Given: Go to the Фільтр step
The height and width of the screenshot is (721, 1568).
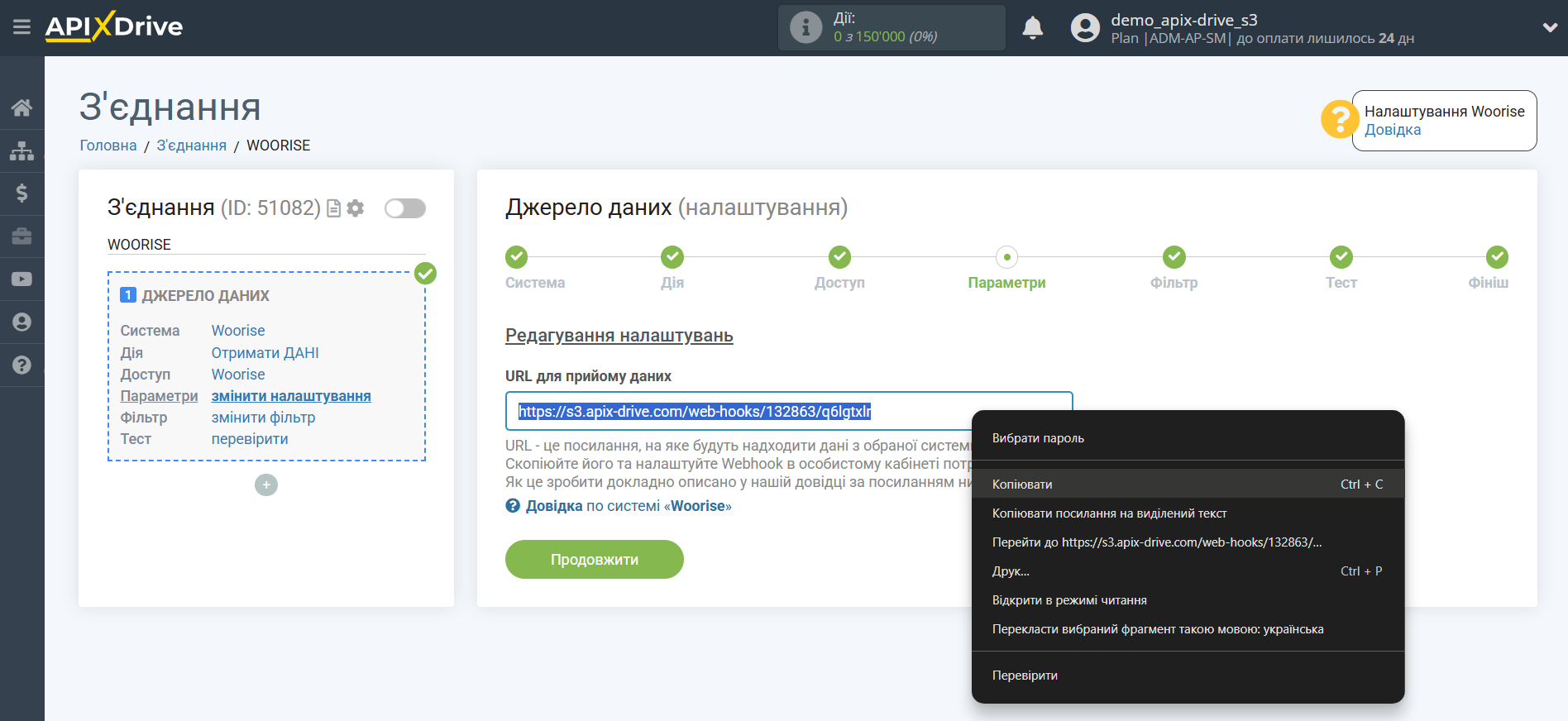Looking at the screenshot, I should pyautogui.click(x=1174, y=257).
